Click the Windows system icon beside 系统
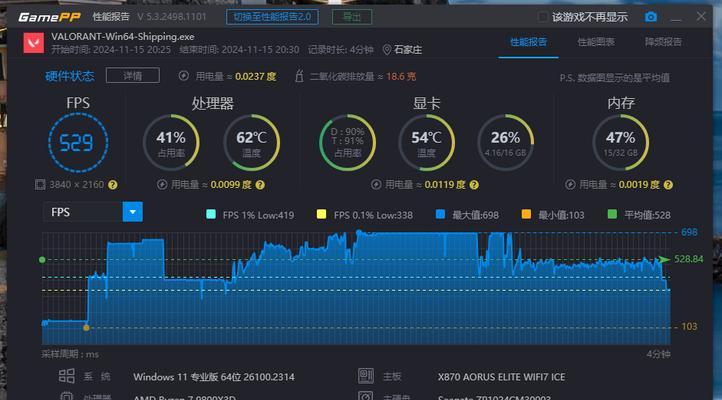 [x=67, y=376]
